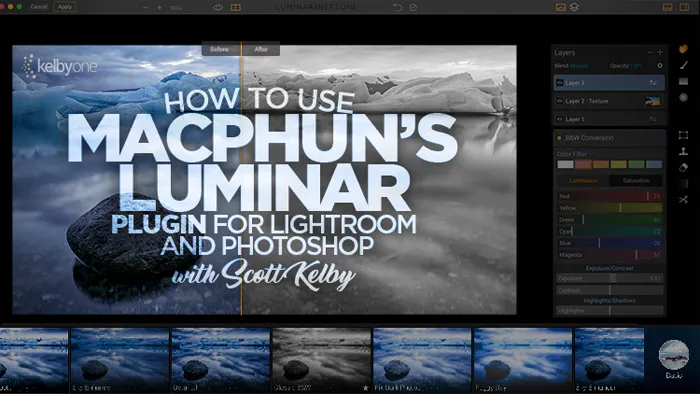Select the orange color filter swatch
Screen dimensions: 700x394
(x=601, y=164)
